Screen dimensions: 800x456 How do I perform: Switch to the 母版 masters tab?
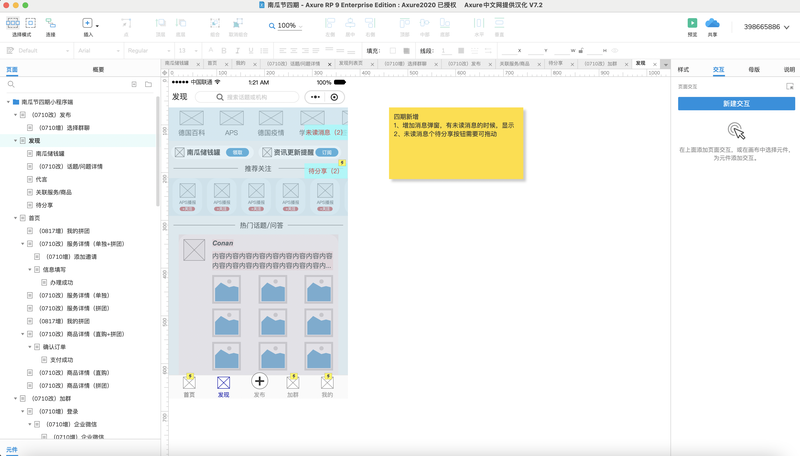[754, 69]
